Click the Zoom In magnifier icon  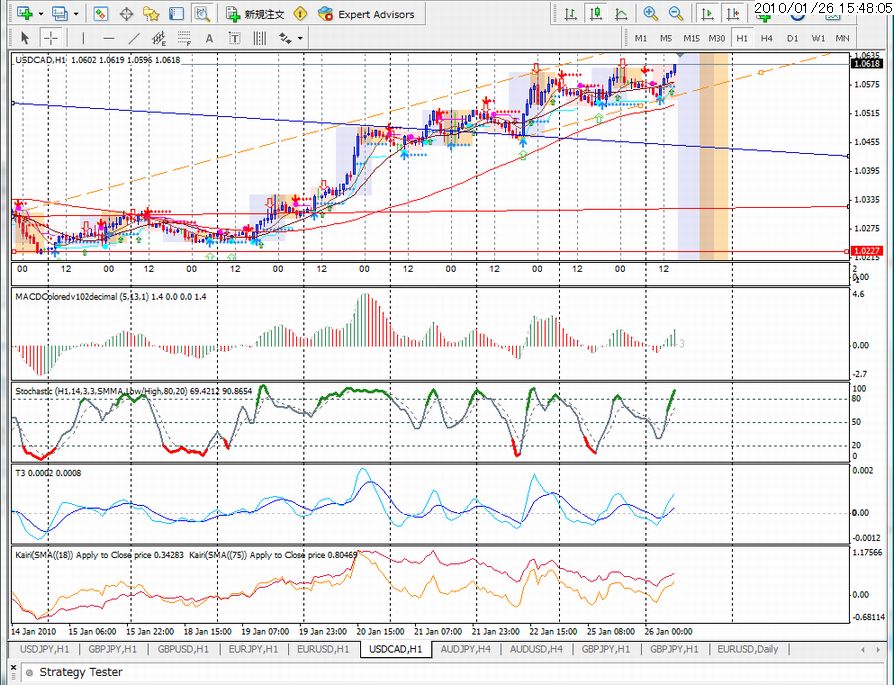(x=651, y=14)
